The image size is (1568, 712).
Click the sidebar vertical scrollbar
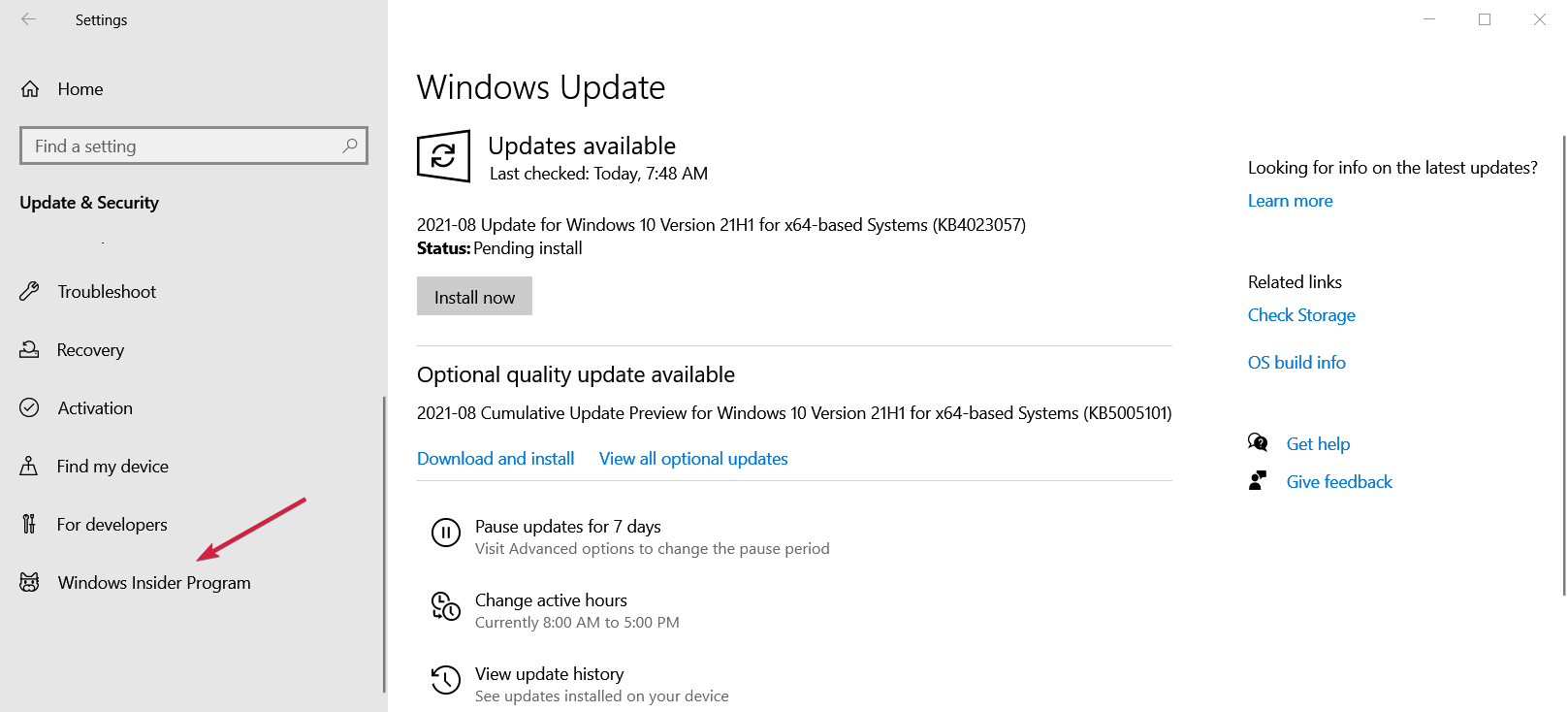coord(384,543)
